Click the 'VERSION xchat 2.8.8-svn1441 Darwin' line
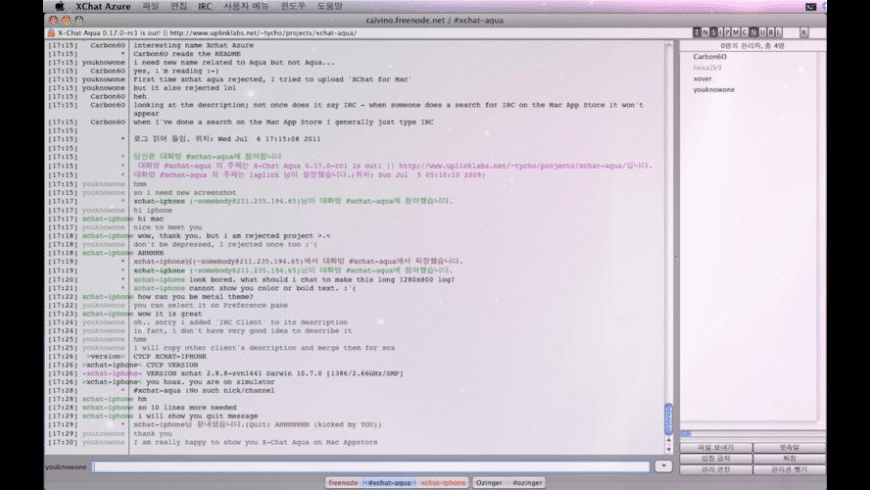Screen dimensions: 870x490 (x=275, y=373)
